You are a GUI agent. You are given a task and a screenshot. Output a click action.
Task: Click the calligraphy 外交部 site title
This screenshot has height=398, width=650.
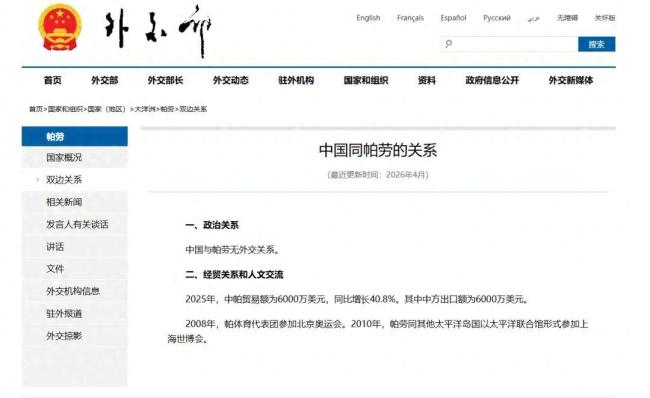tap(158, 31)
